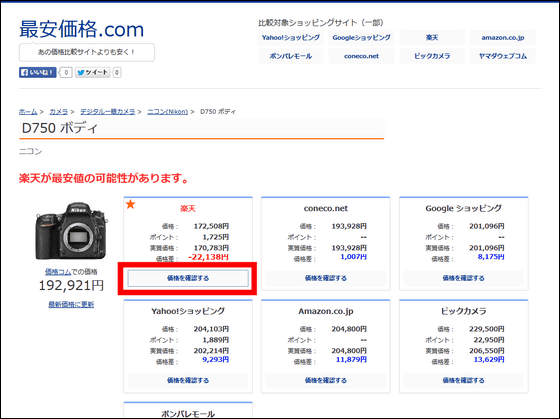
Task: Click the red price difference -22,138円
Action: click(208, 257)
